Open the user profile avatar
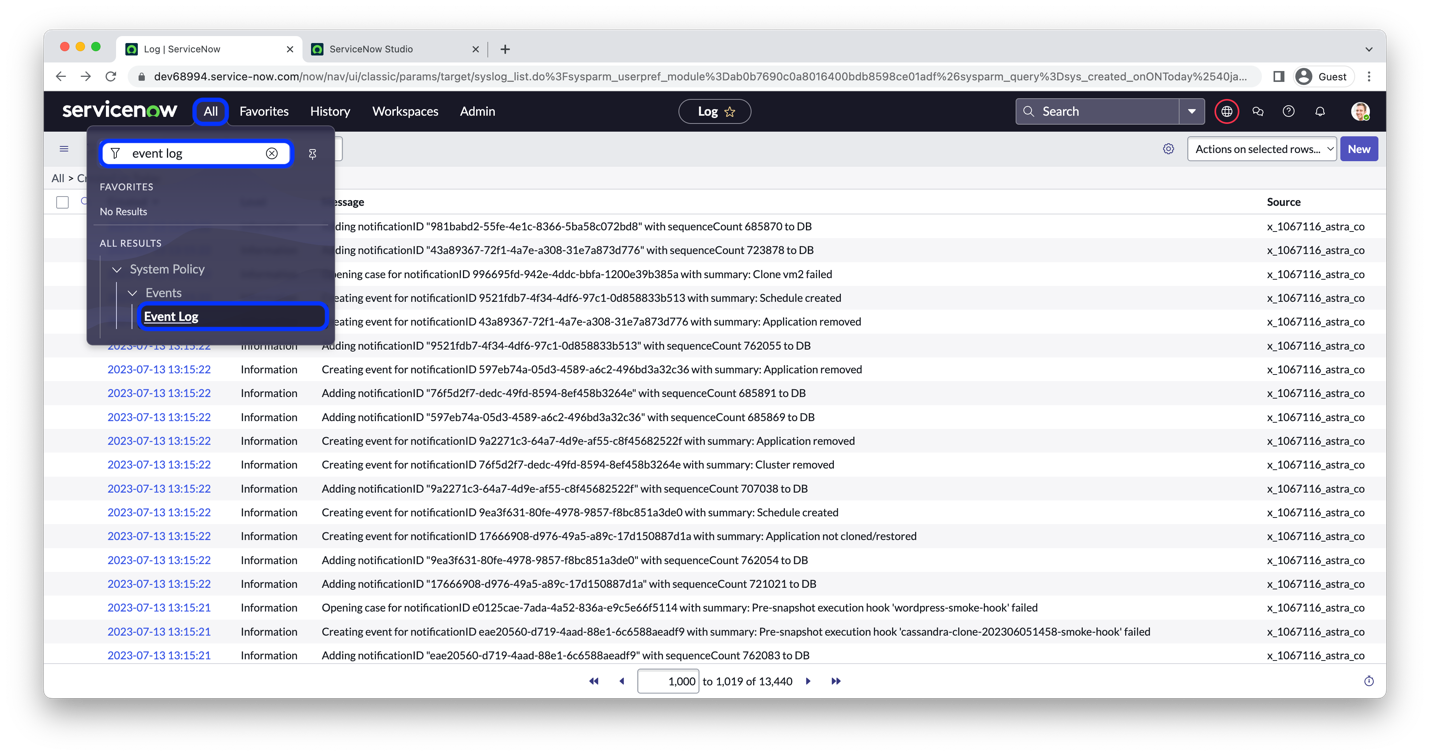Screen dimensions: 1430x756 coord(1360,111)
